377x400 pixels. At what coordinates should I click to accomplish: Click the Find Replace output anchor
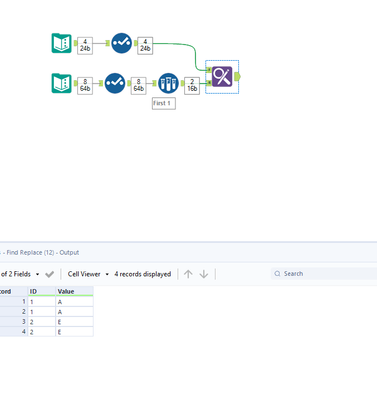pos(237,77)
